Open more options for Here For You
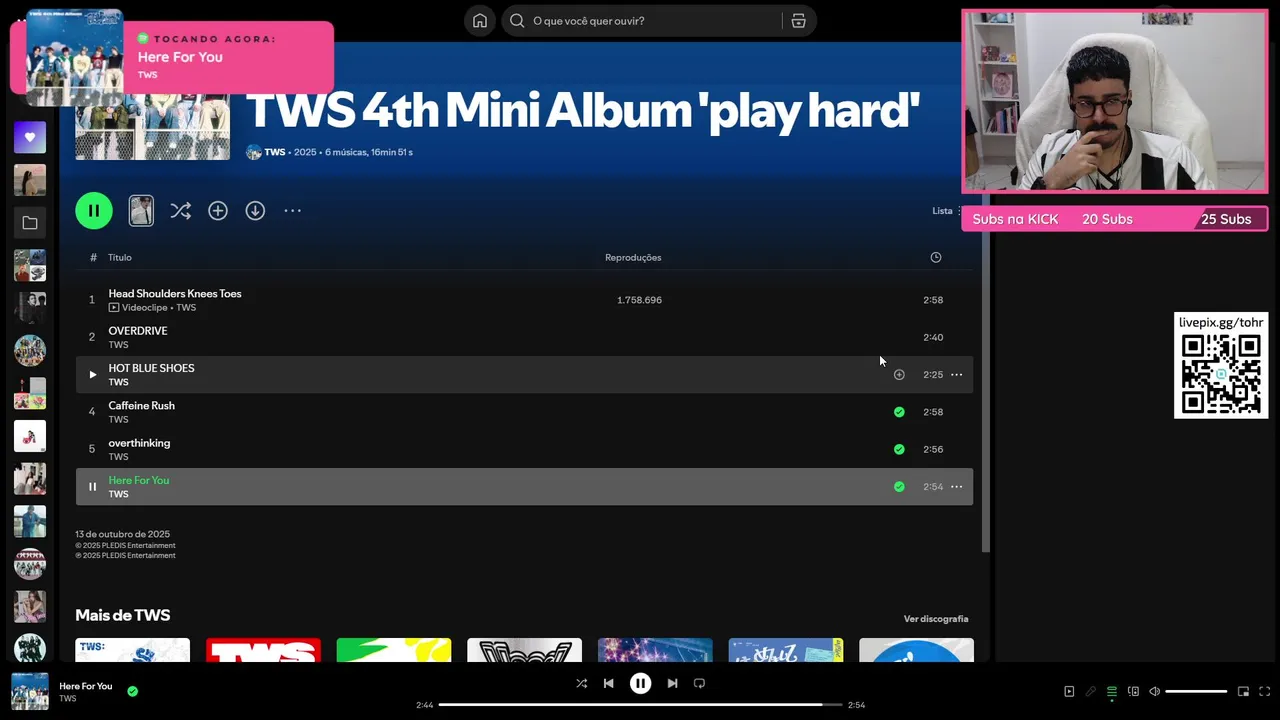 tap(956, 487)
